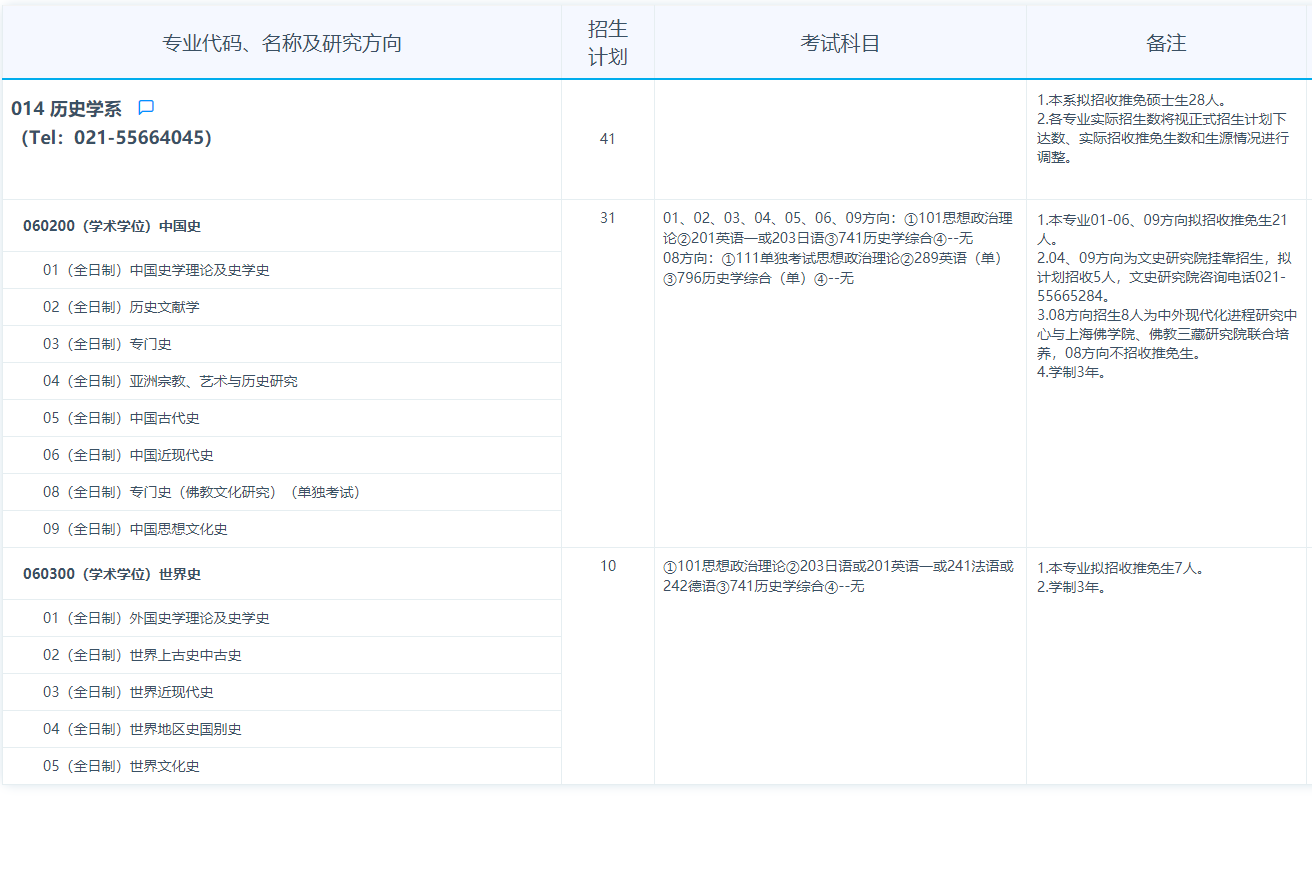Click direction 01 外国史学理论及史学史
The width and height of the screenshot is (1312, 873).
[155, 618]
